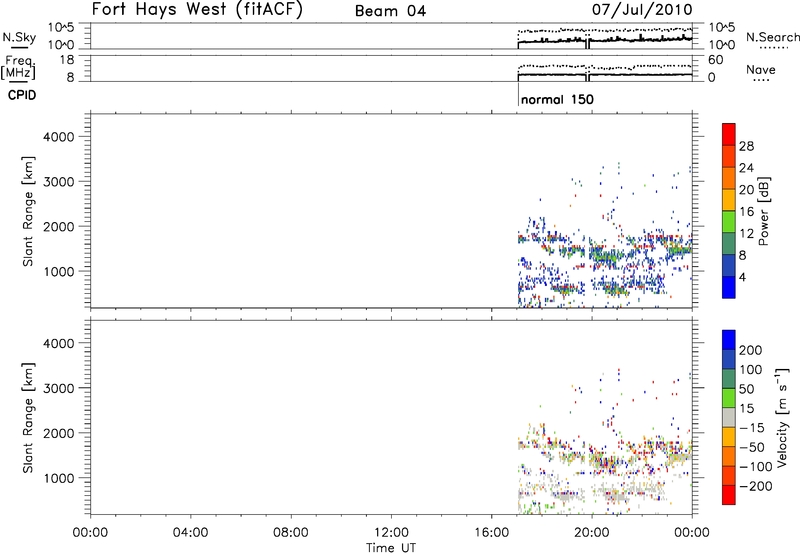Viewport: 800px width, 554px height.
Task: Click the "24" power colorbar tick
Action: [x=746, y=168]
